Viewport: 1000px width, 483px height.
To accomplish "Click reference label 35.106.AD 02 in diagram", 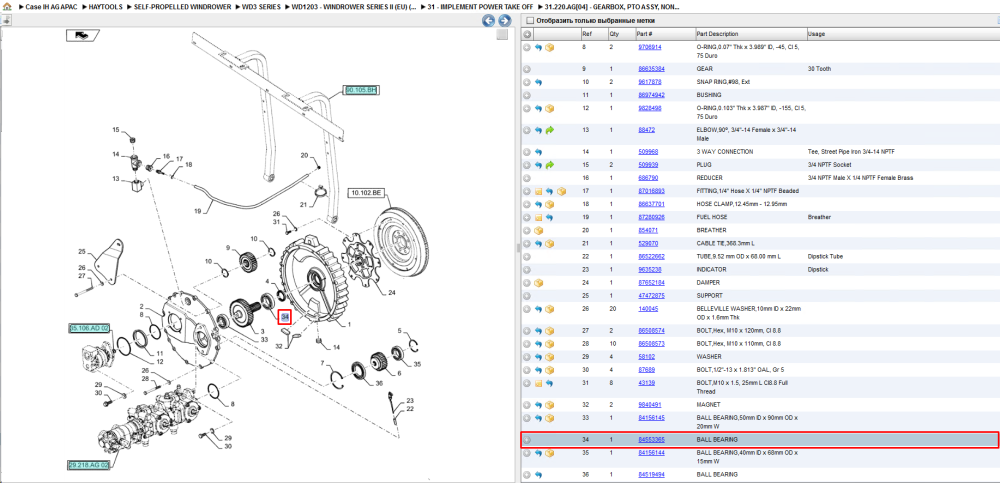I will pos(89,328).
